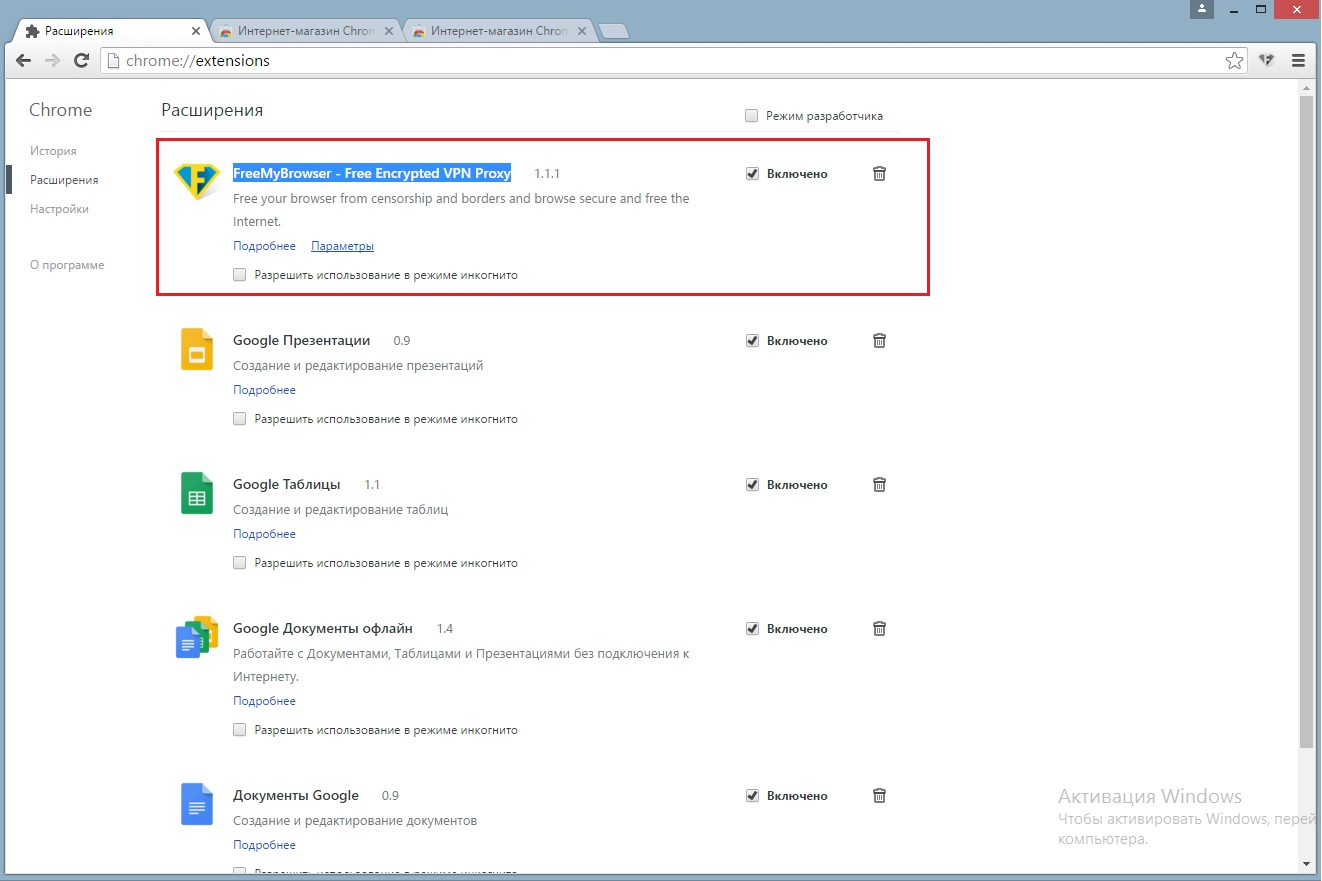Image resolution: width=1322 pixels, height=881 pixels.
Task: Open the FreeMyBrowser toolbar extension icon
Action: click(1267, 61)
